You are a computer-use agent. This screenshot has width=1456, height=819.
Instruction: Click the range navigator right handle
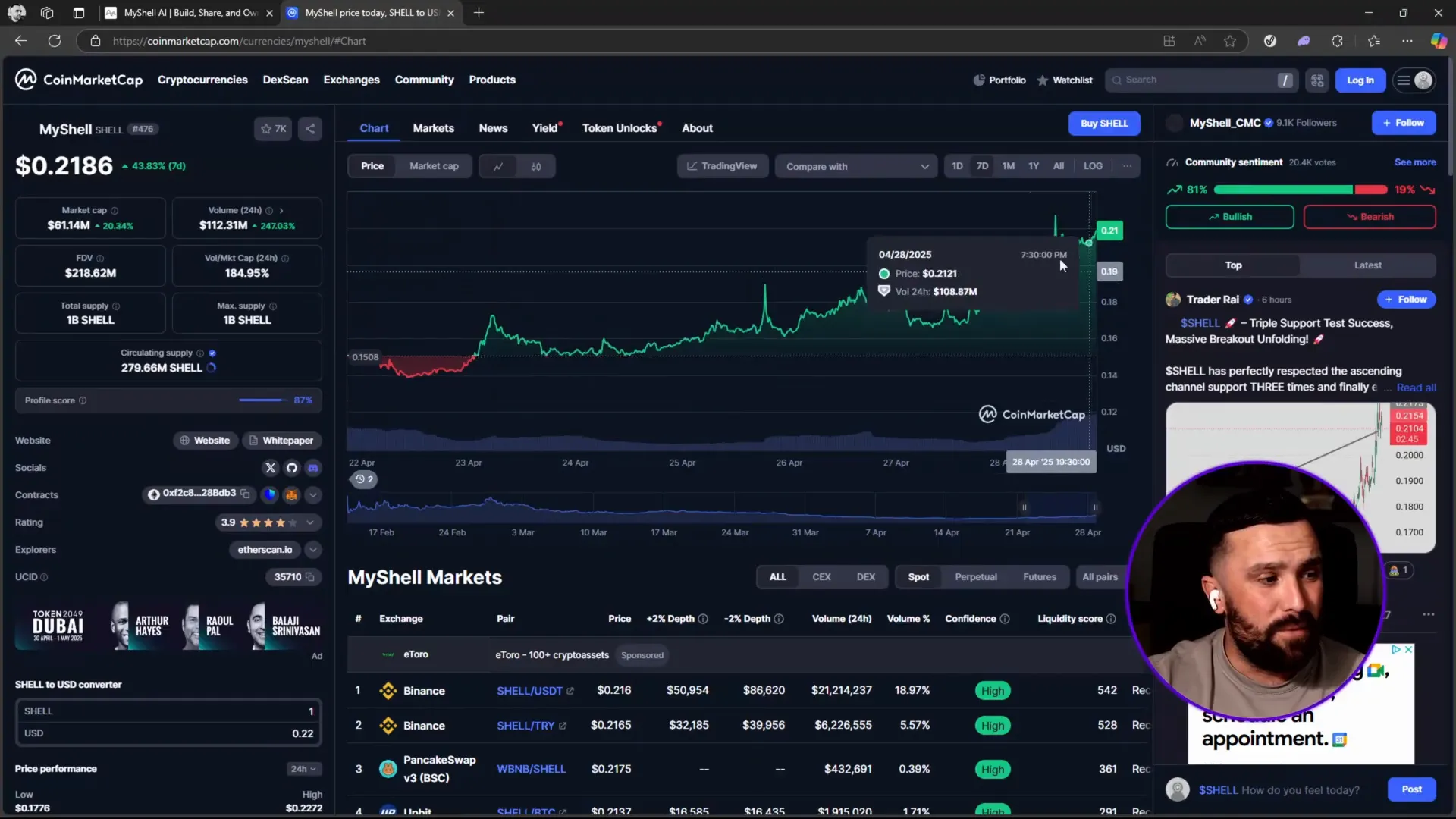pyautogui.click(x=1095, y=507)
